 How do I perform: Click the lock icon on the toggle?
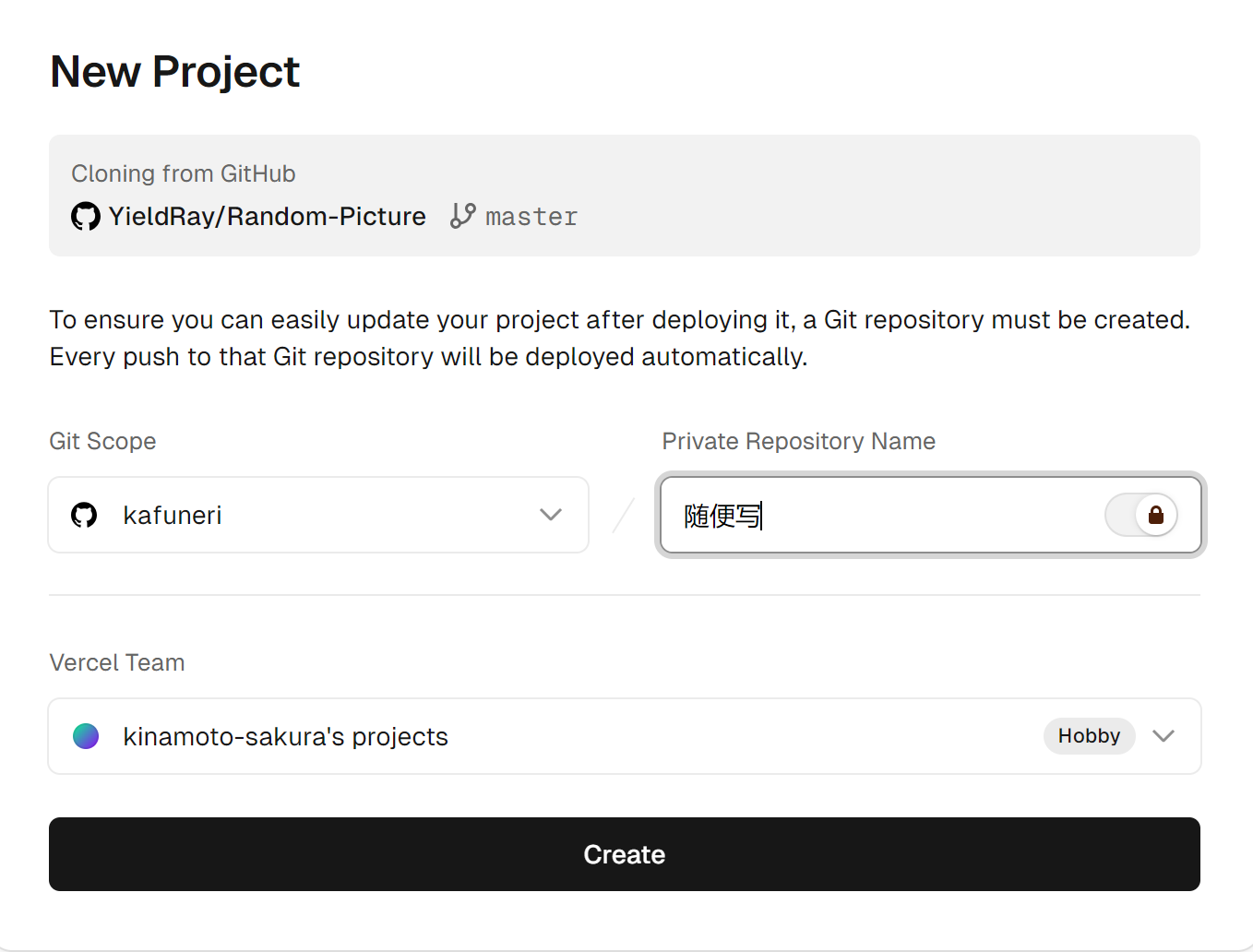[x=1155, y=515]
